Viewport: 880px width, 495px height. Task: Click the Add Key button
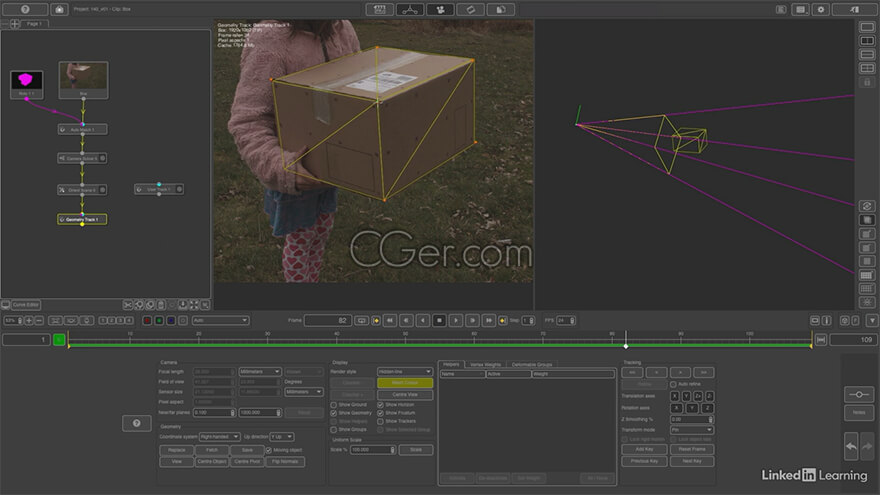pyautogui.click(x=644, y=449)
